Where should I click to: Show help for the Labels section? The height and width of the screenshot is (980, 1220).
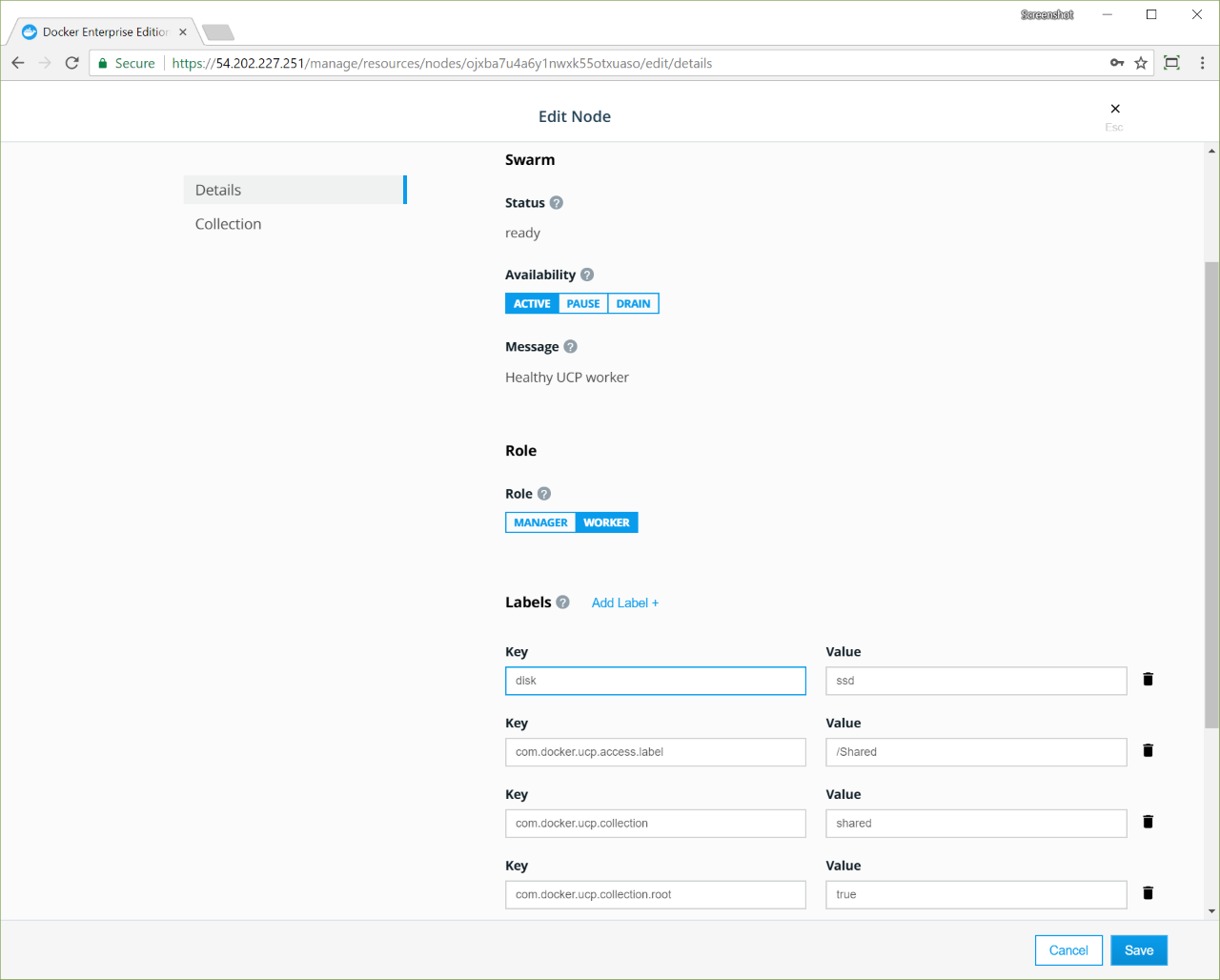[562, 602]
